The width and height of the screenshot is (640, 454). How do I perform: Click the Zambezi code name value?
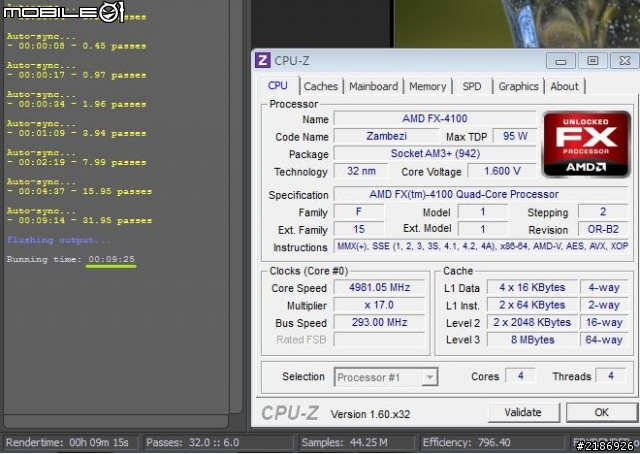coord(386,136)
